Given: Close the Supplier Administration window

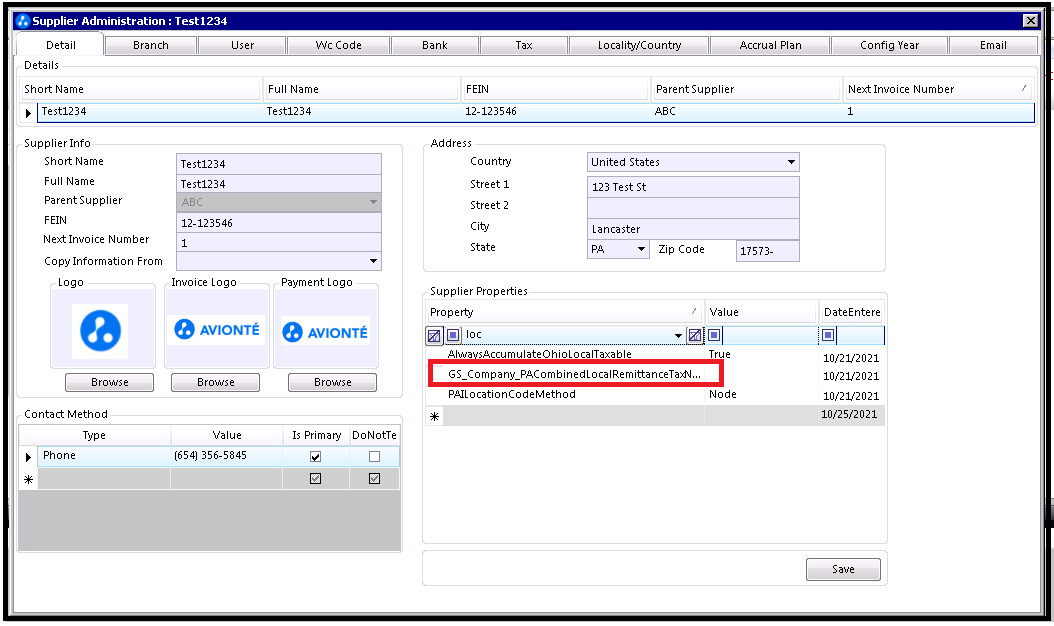Looking at the screenshot, I should 1030,21.
